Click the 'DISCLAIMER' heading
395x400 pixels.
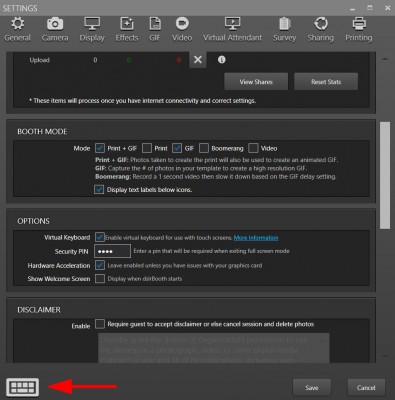pyautogui.click(x=39, y=310)
